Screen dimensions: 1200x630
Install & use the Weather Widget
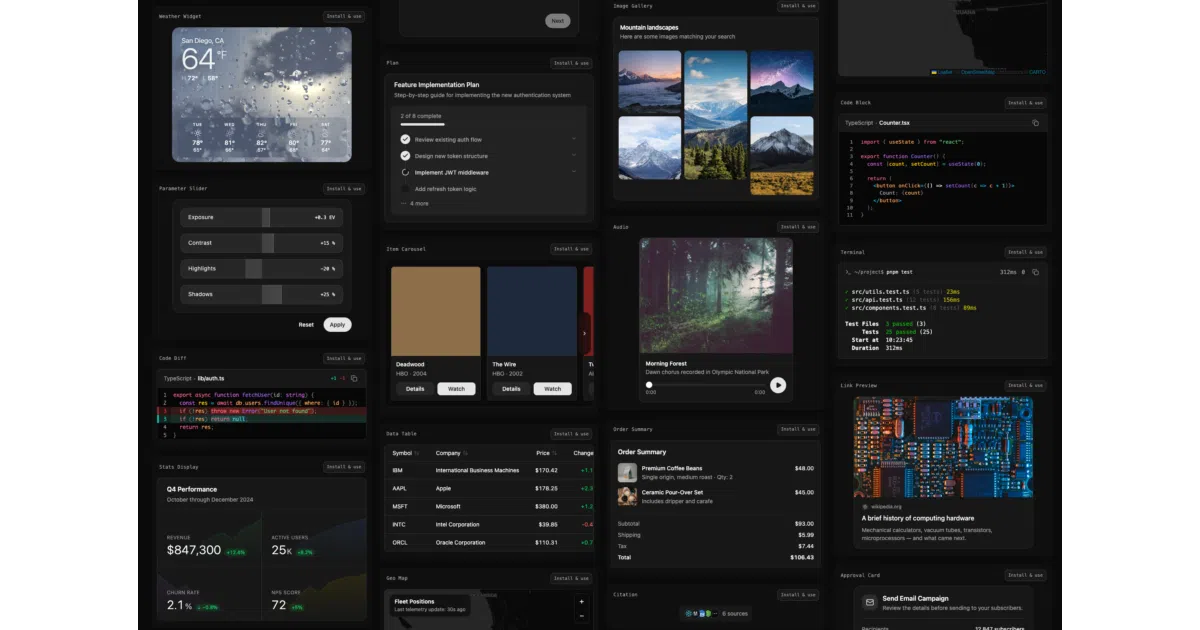[x=345, y=16]
